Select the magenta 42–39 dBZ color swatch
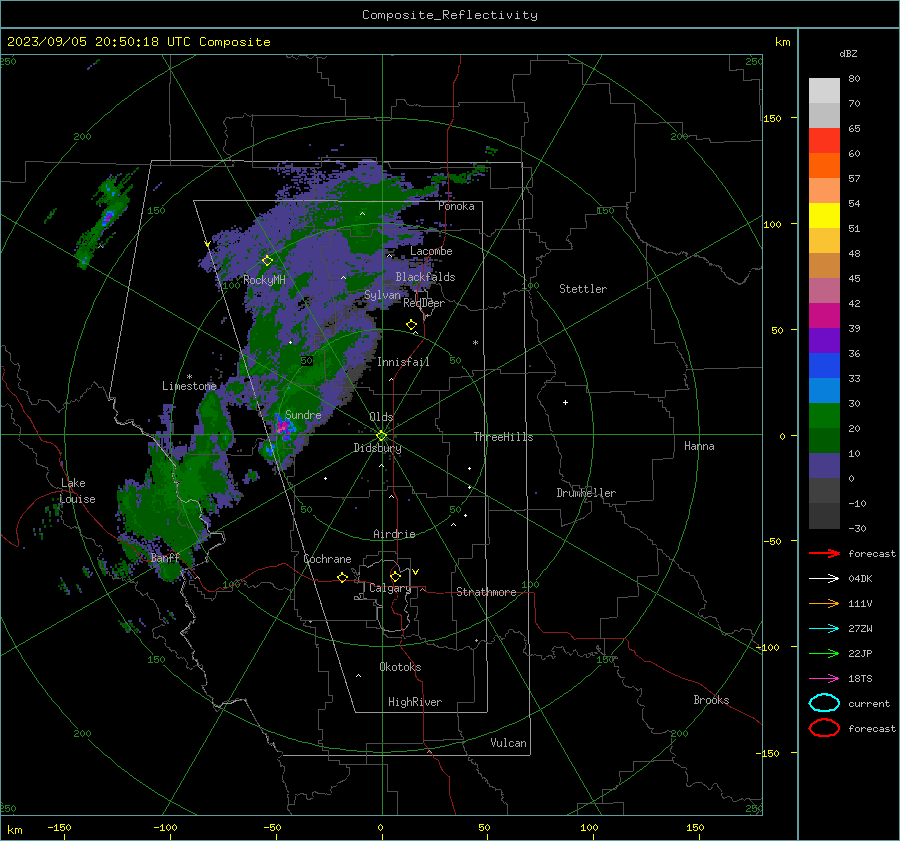Viewport: 900px width, 841px height. click(x=824, y=316)
